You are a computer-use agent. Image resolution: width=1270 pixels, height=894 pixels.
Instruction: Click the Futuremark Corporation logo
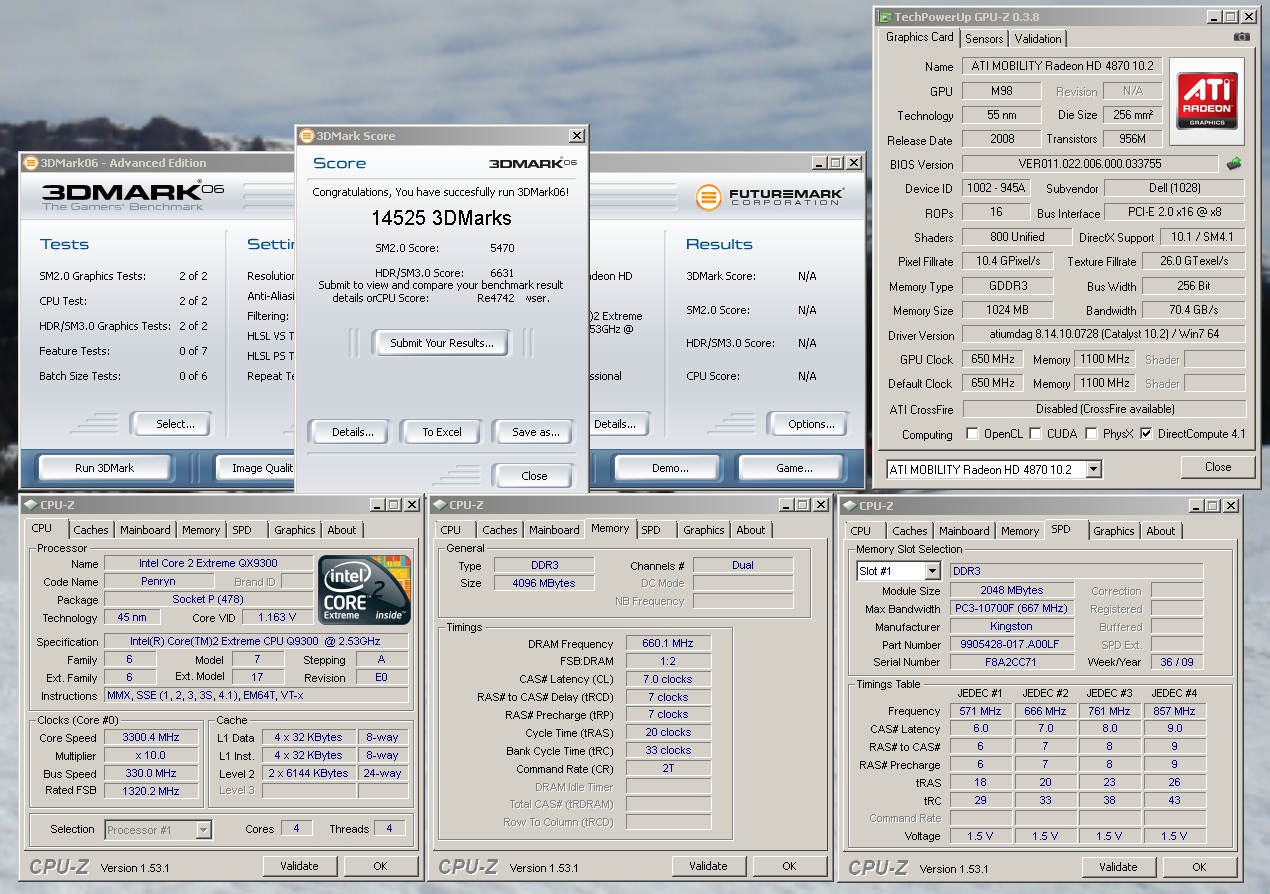click(x=770, y=197)
